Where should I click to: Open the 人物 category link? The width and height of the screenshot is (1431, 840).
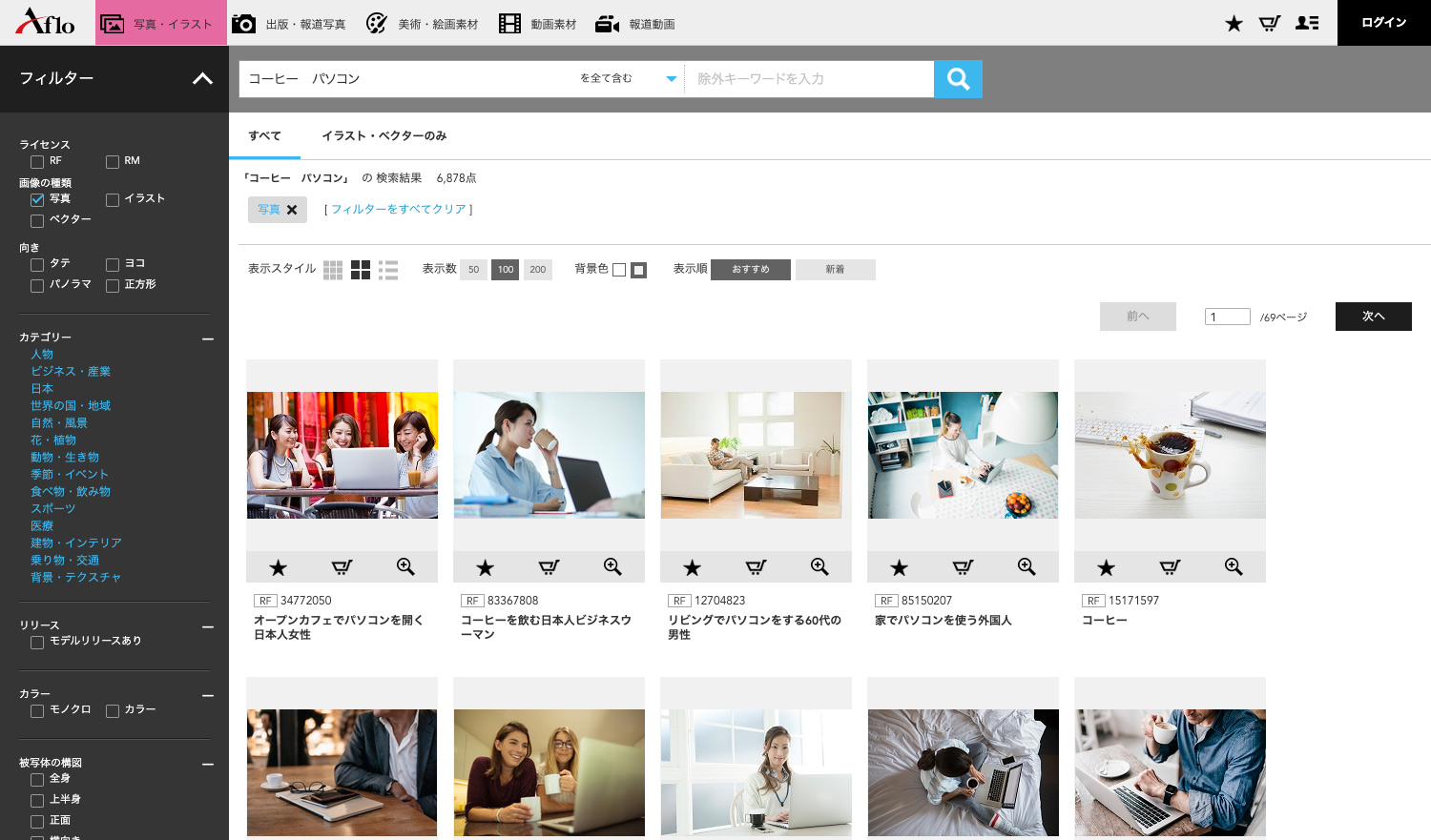42,355
